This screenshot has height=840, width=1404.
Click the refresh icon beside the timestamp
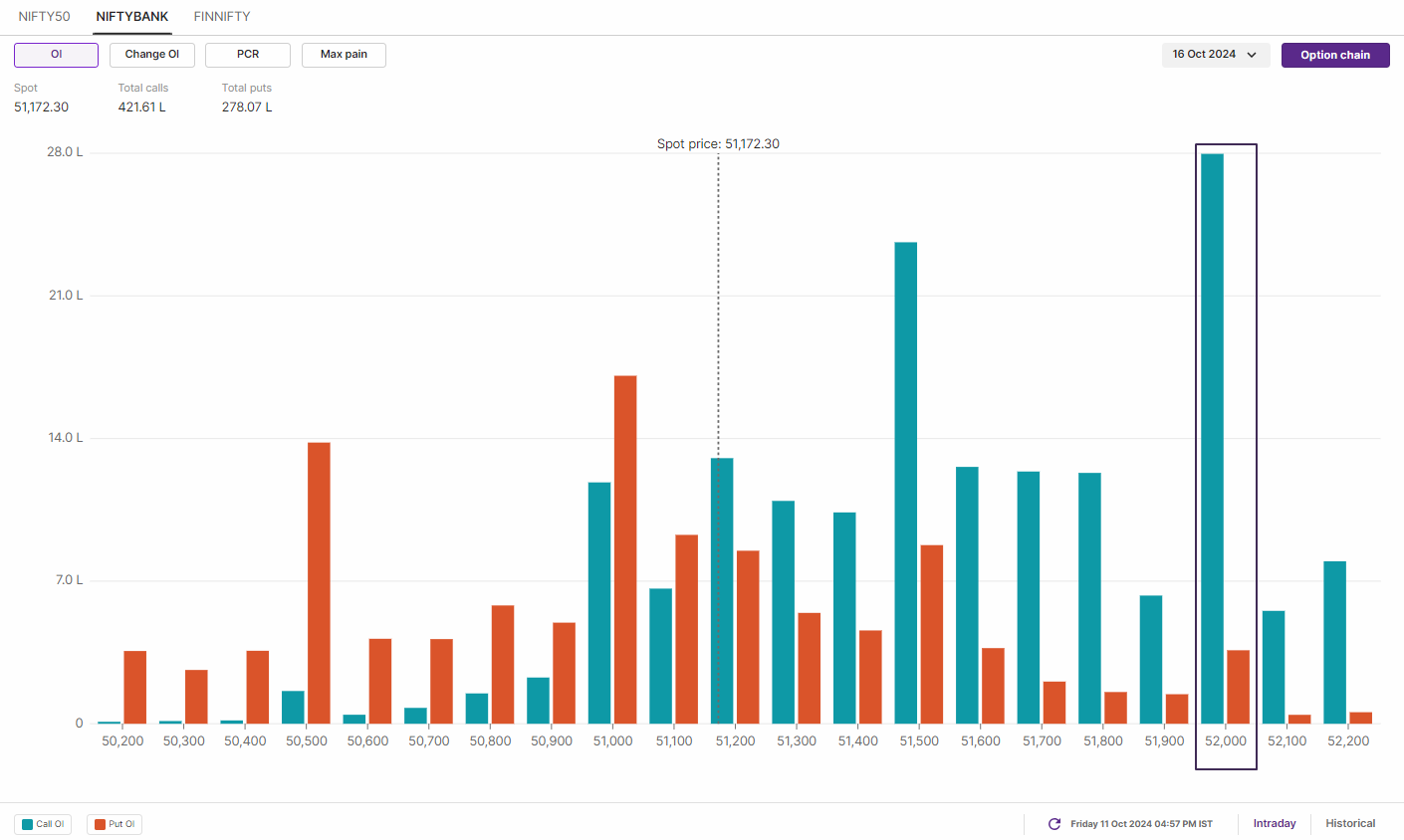(x=1054, y=824)
